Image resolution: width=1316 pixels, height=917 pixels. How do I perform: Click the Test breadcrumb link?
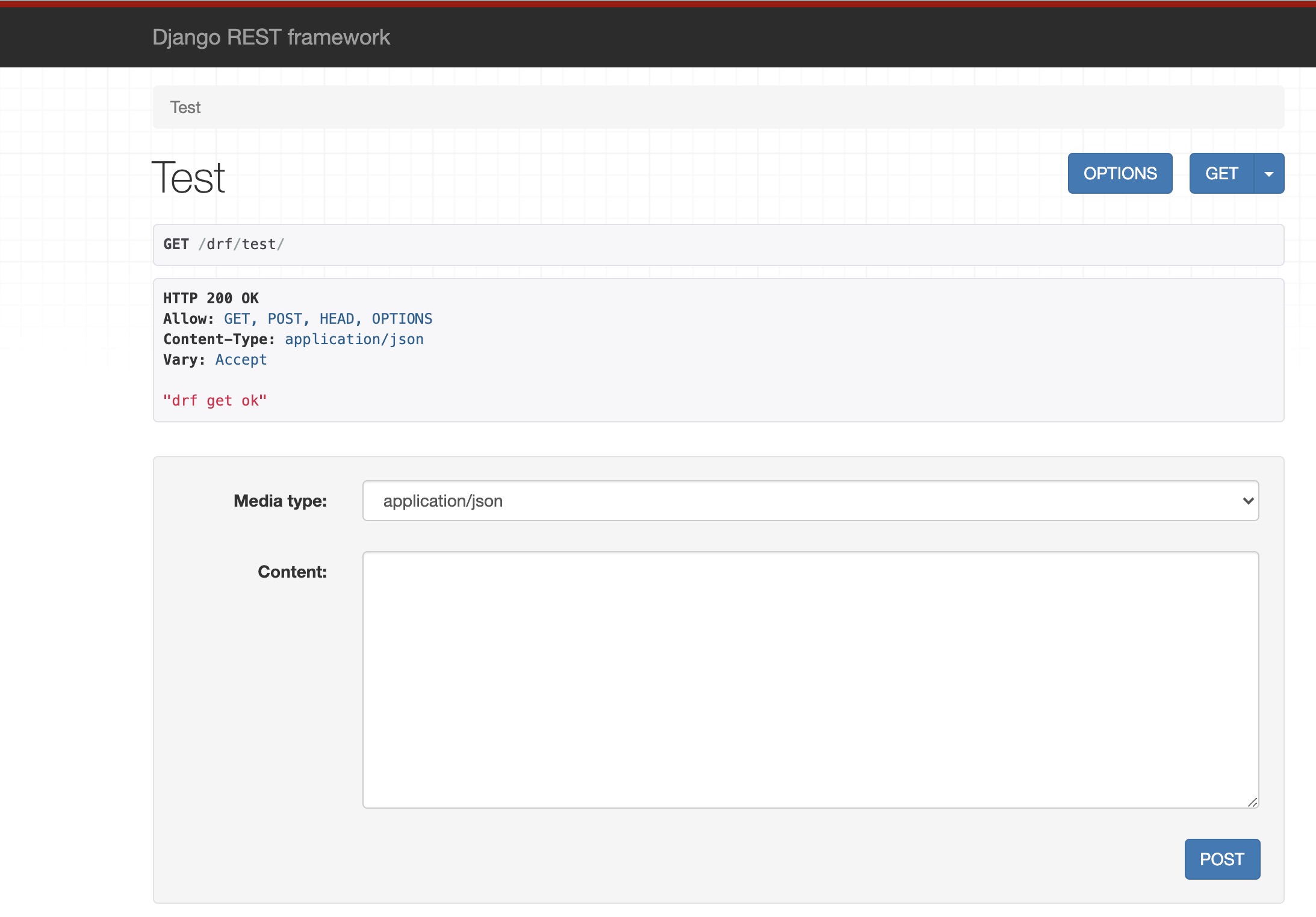185,108
